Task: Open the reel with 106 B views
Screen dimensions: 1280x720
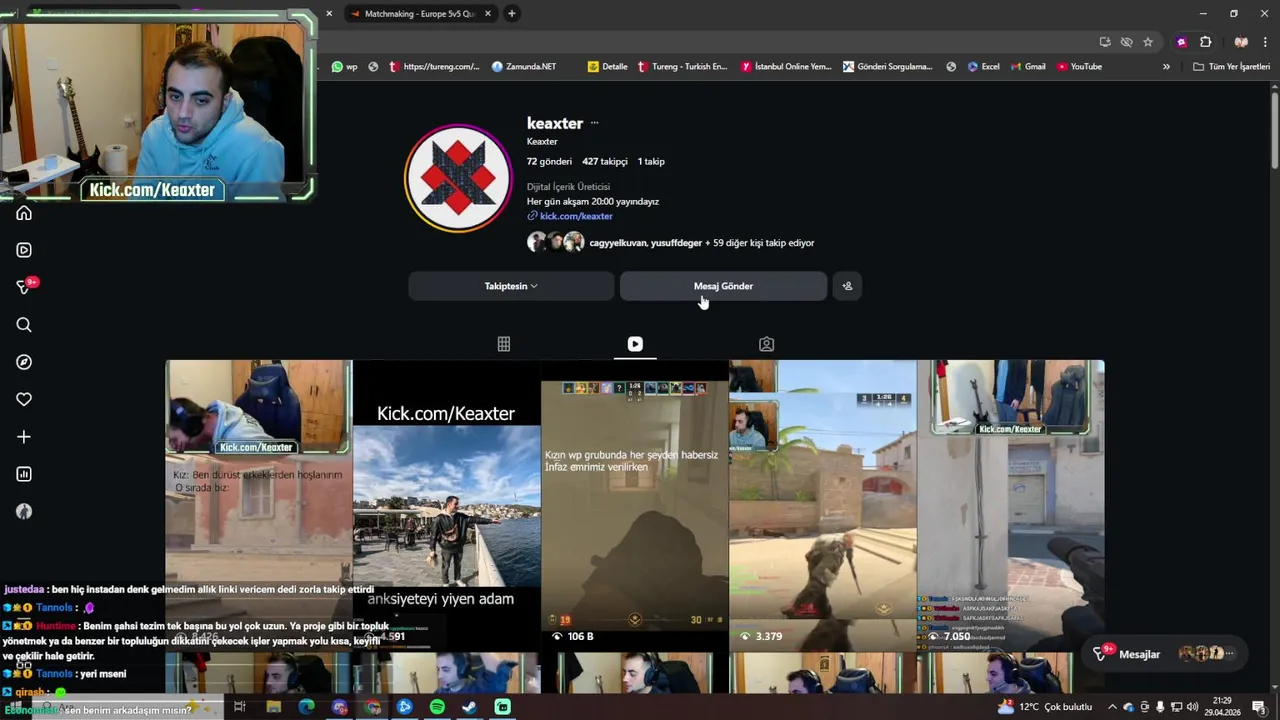Action: pyautogui.click(x=635, y=505)
